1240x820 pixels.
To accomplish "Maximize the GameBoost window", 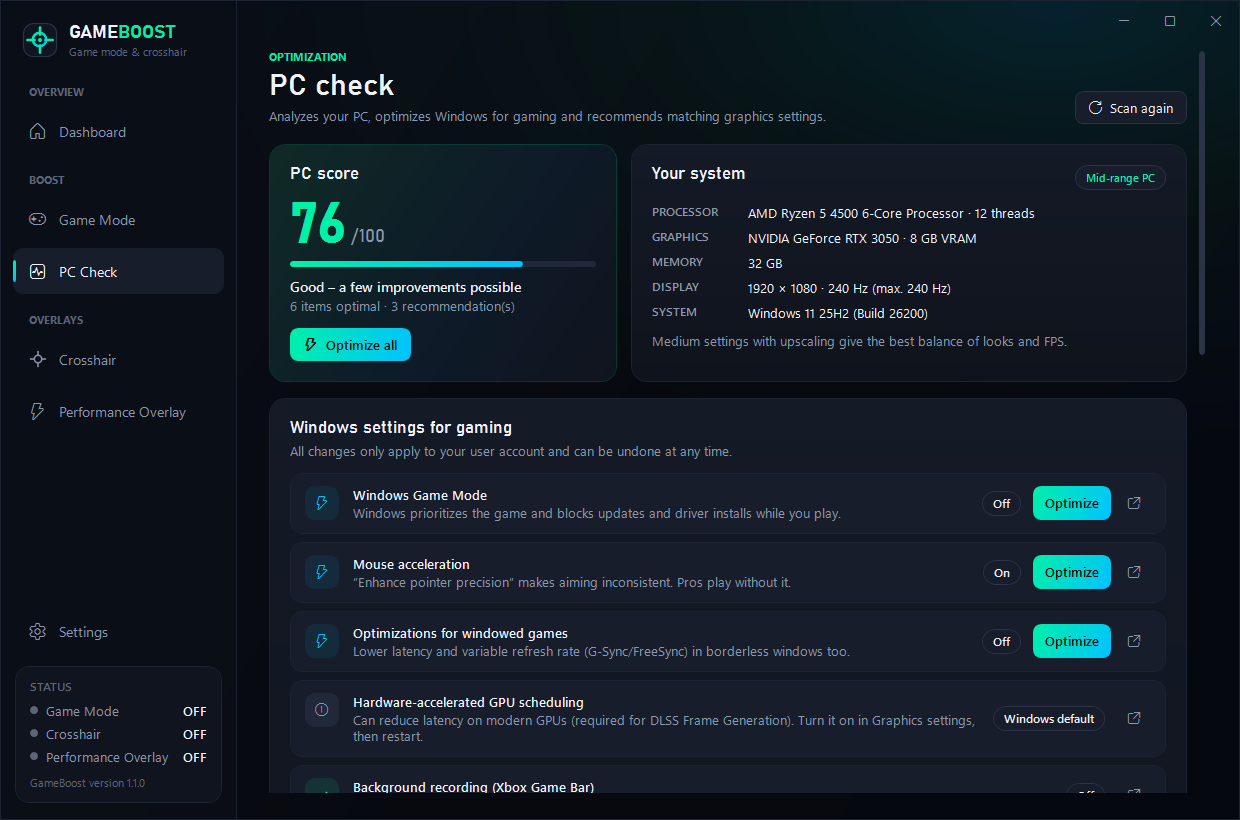I will (x=1170, y=21).
